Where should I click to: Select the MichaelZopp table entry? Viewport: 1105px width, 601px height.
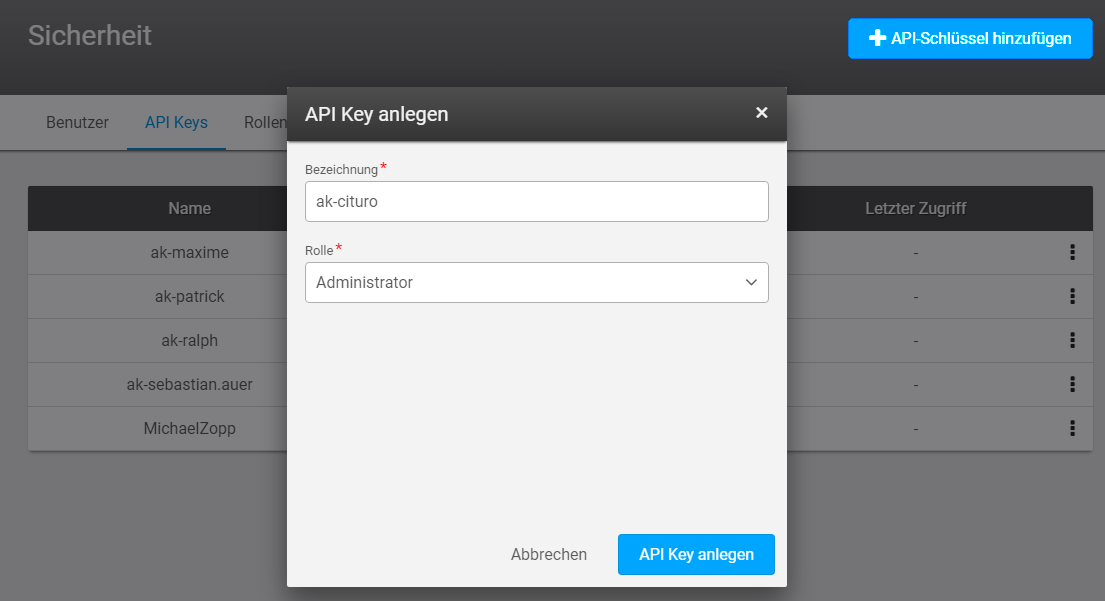(189, 428)
